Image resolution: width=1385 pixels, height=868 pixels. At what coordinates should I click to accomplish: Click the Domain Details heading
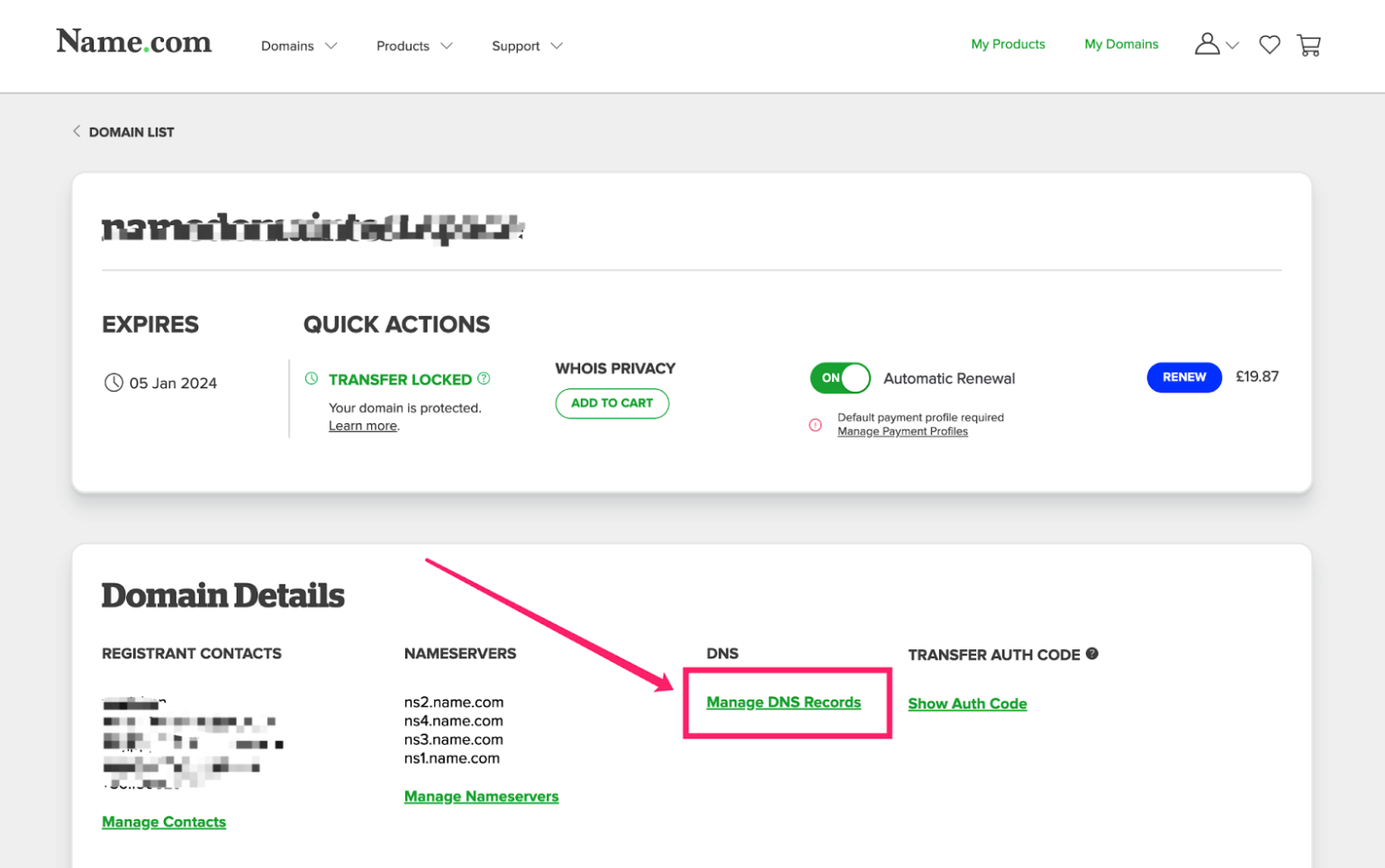coord(222,595)
